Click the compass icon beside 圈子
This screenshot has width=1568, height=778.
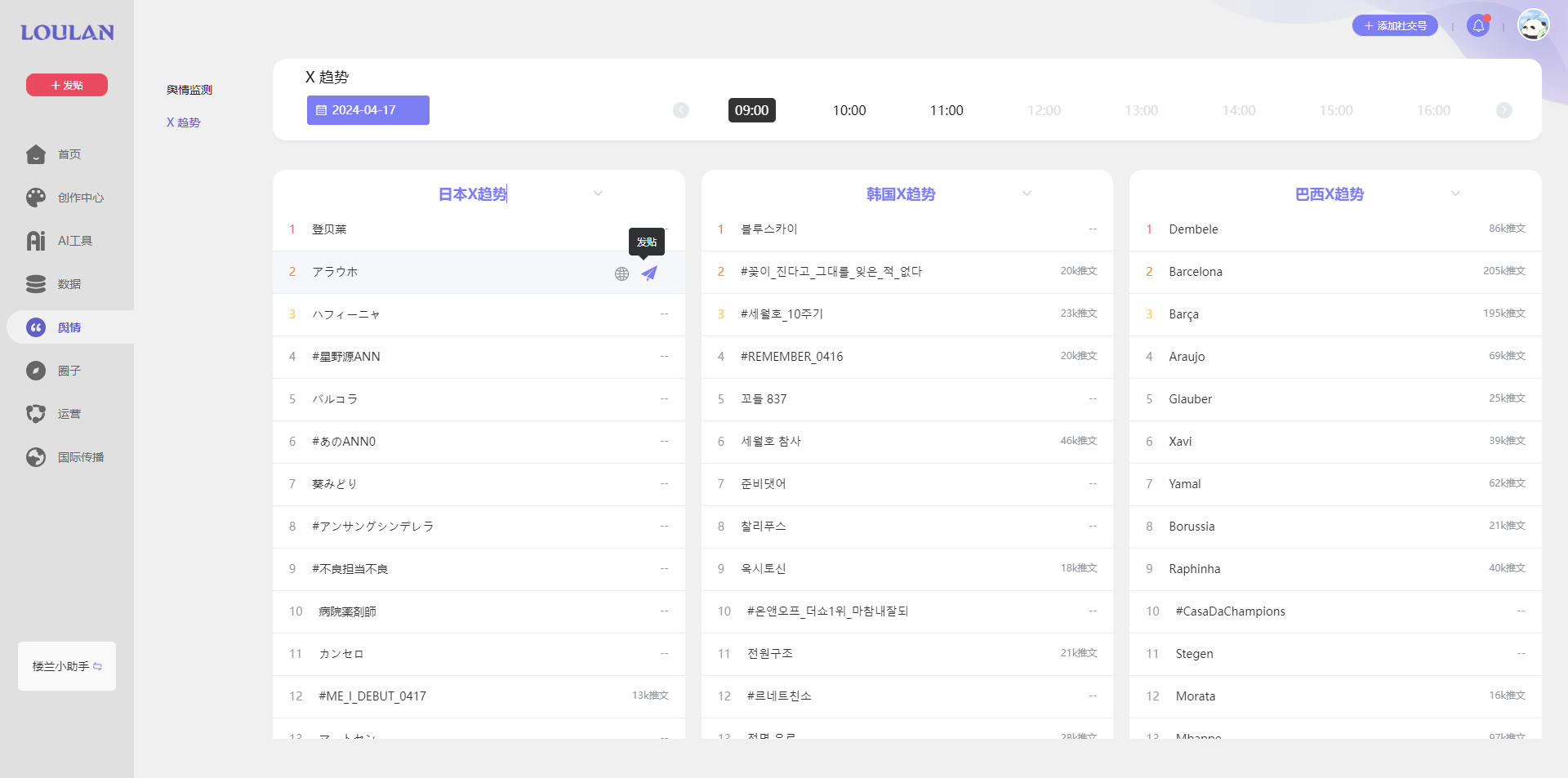click(36, 371)
